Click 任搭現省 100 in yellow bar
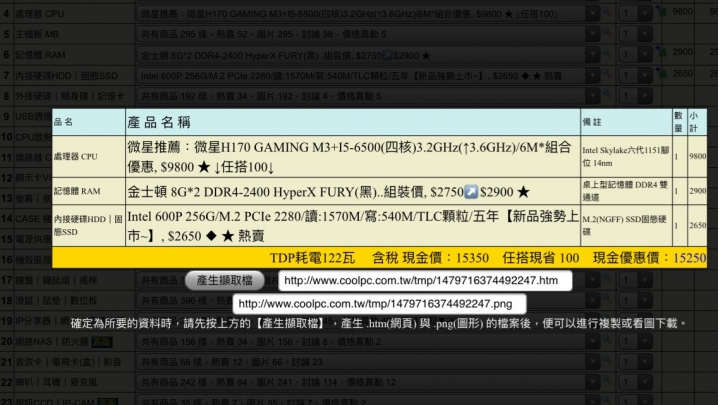Viewport: 720px width, 405px height. (540, 258)
